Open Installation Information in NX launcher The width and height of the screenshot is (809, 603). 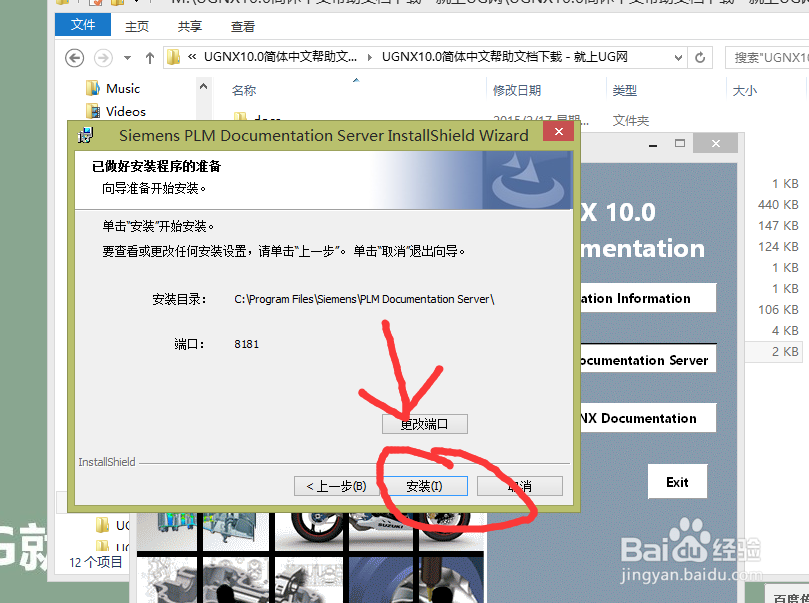(649, 298)
